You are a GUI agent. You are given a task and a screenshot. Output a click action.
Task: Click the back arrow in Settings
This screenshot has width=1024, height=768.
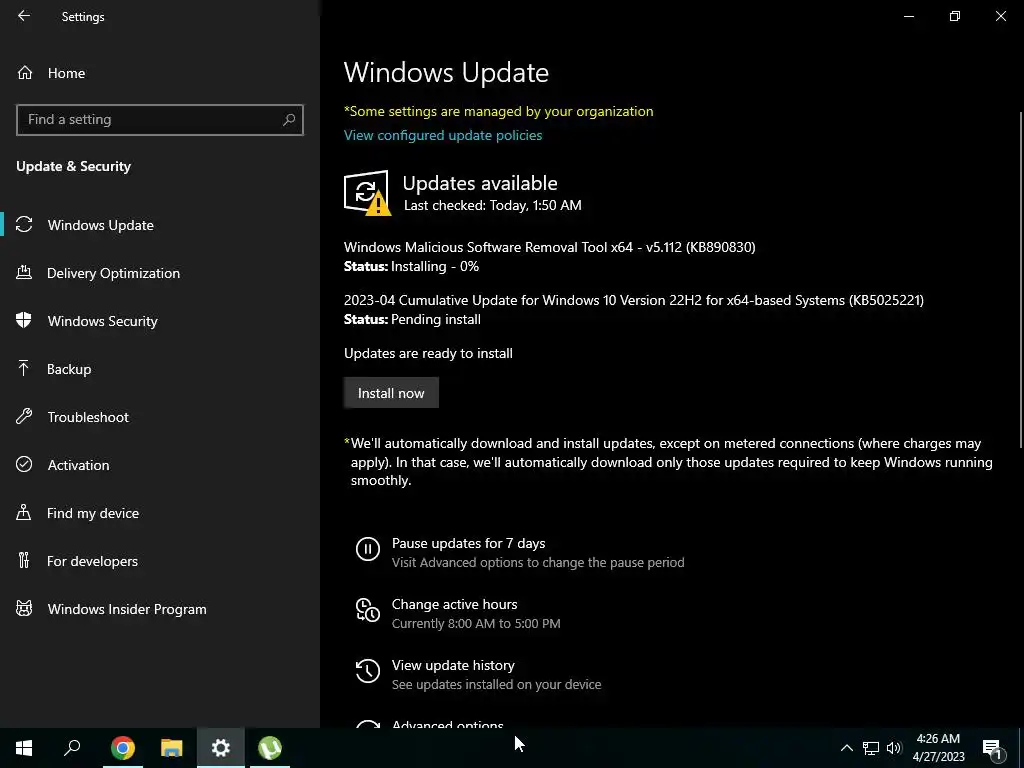click(x=24, y=16)
